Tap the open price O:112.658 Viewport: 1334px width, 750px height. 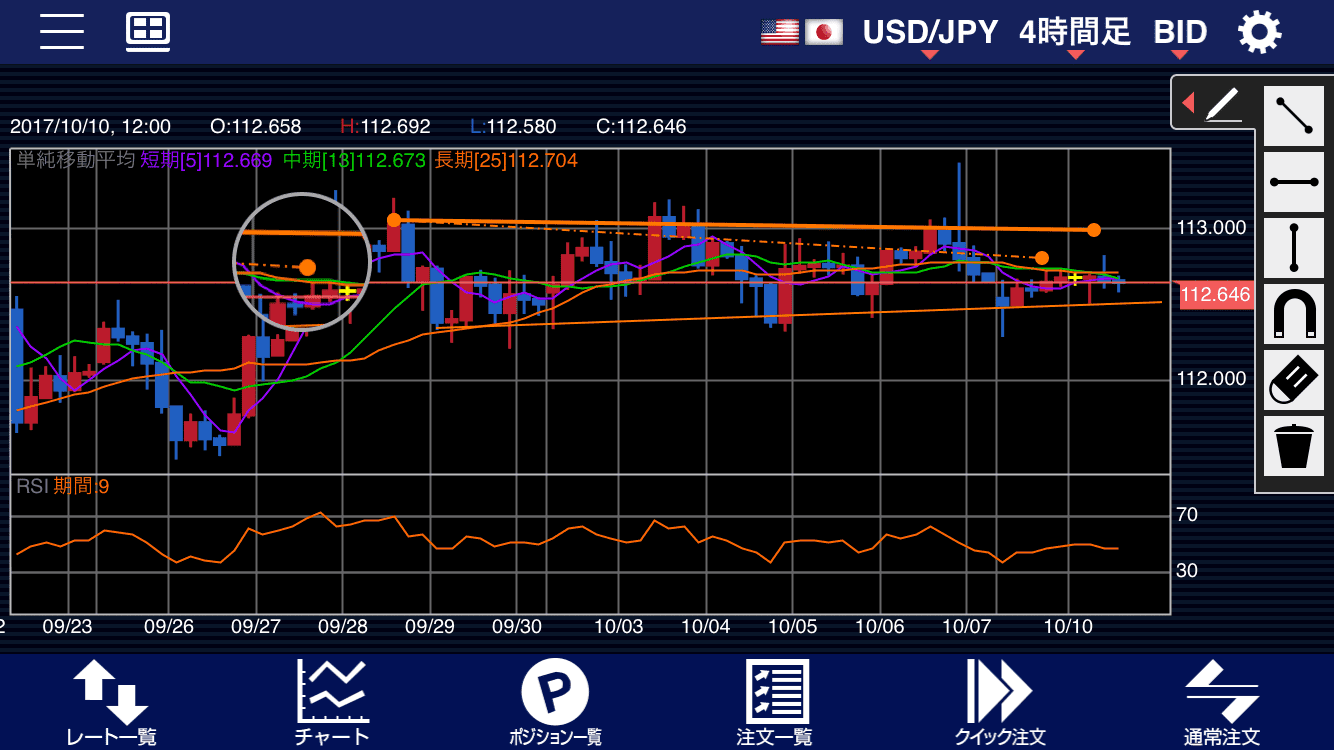pyautogui.click(x=255, y=127)
